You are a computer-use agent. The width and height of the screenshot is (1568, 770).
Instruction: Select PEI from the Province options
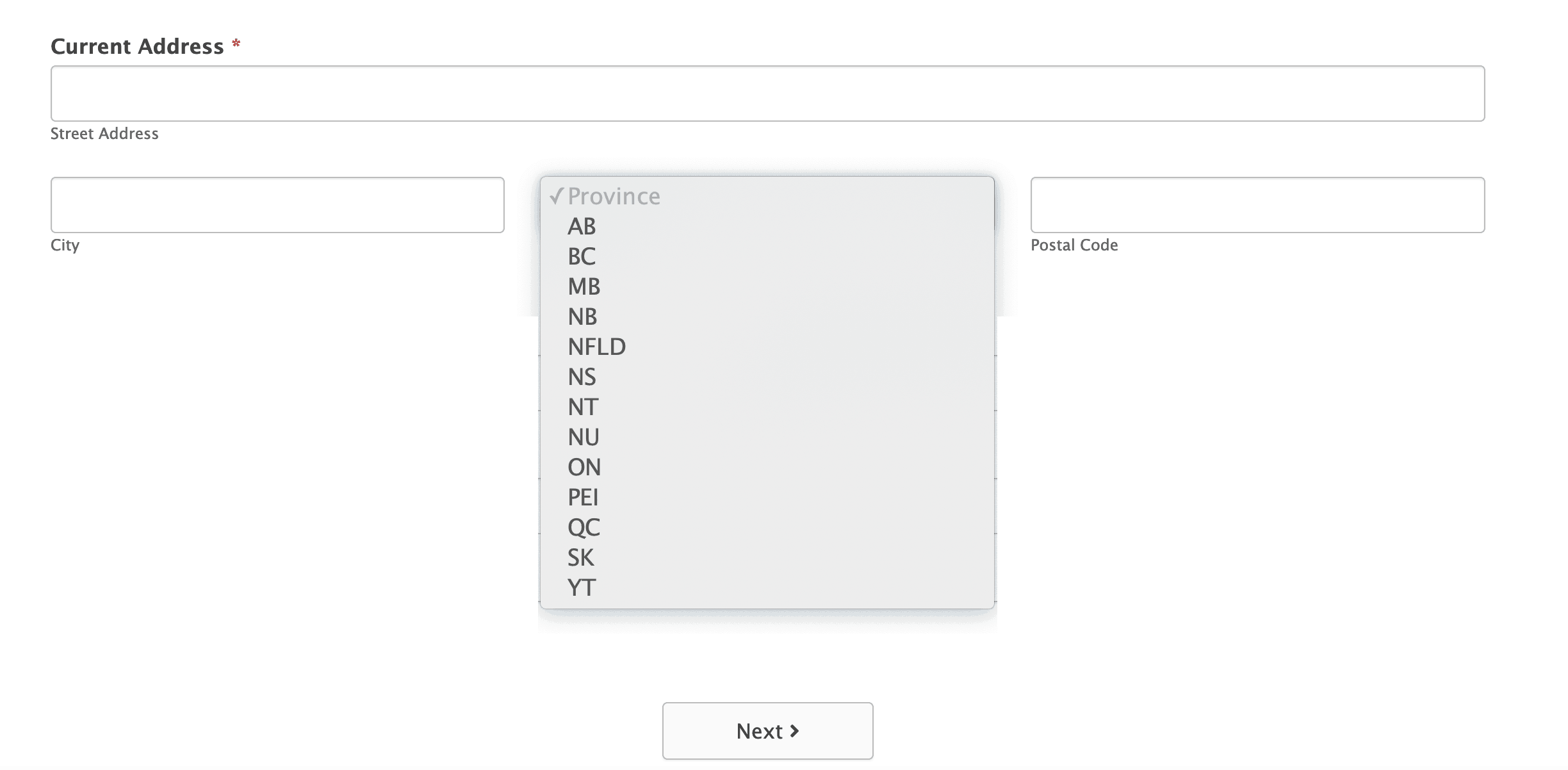click(583, 496)
